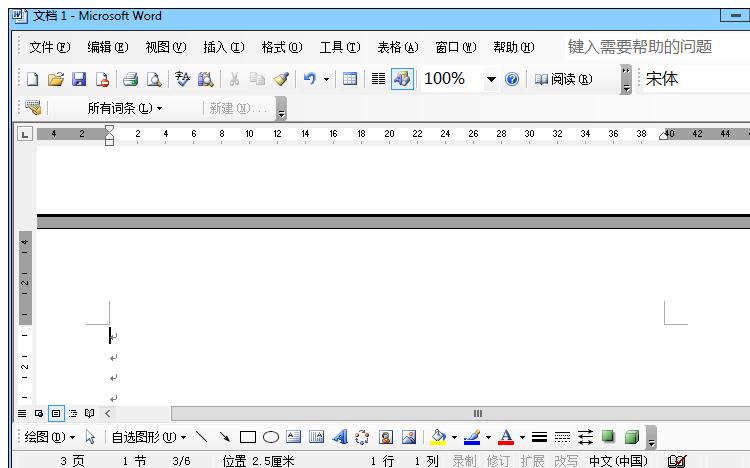The image size is (750, 468).
Task: Create a new blank document
Action: tap(33, 79)
